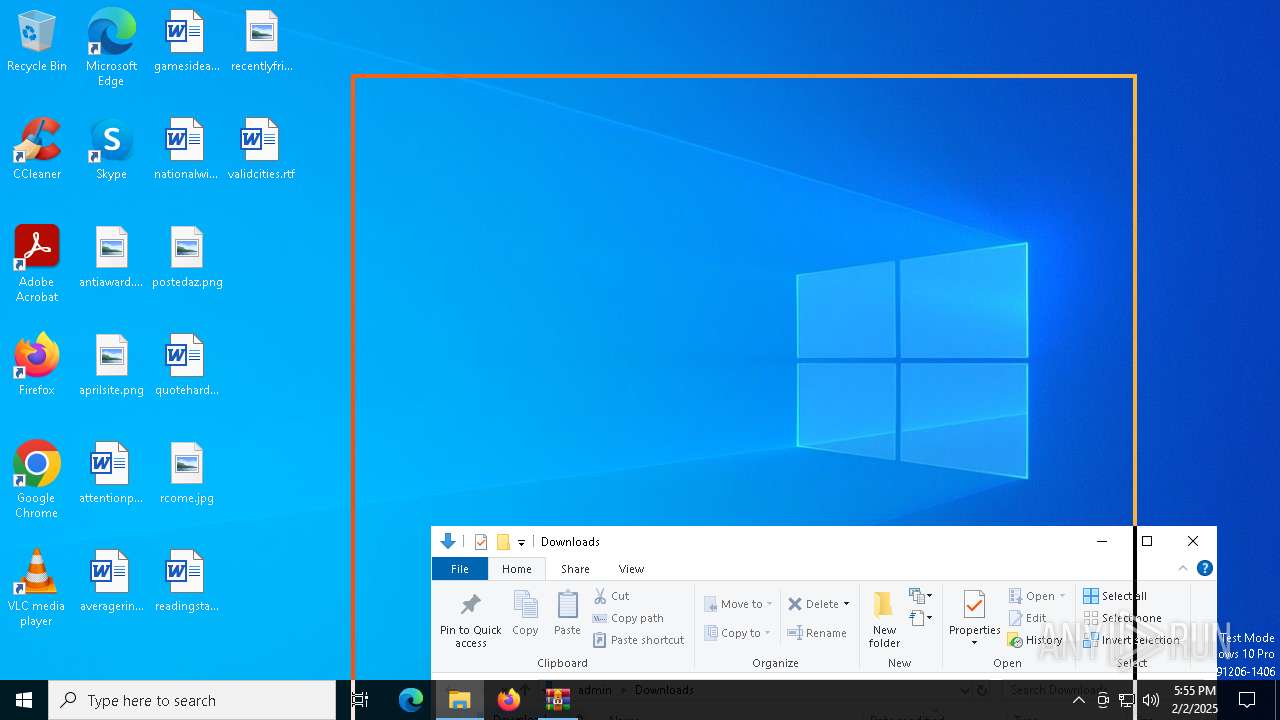Click Cut scissors in the ribbon

point(611,596)
